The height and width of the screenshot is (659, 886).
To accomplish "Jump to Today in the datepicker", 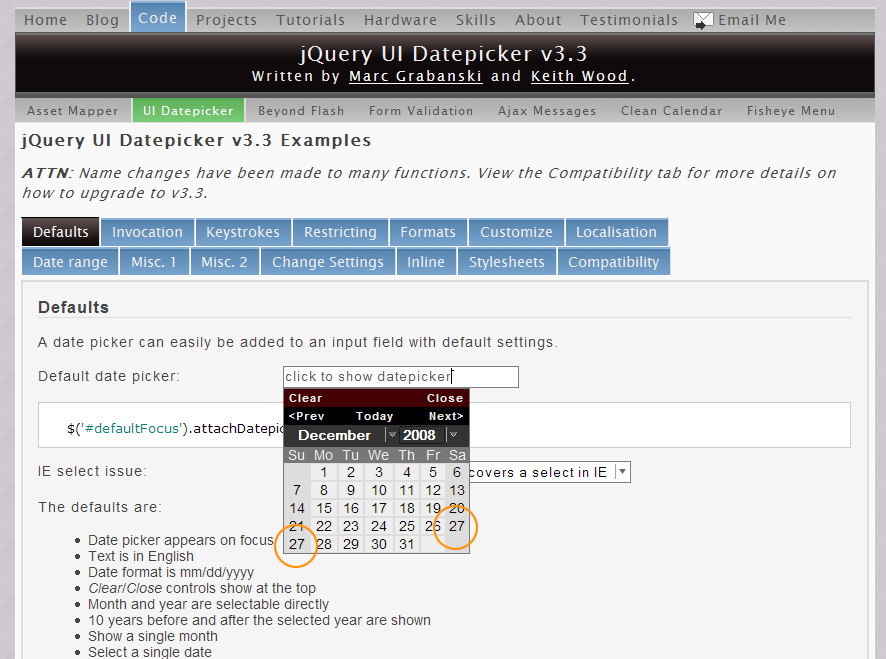I will pyautogui.click(x=375, y=416).
